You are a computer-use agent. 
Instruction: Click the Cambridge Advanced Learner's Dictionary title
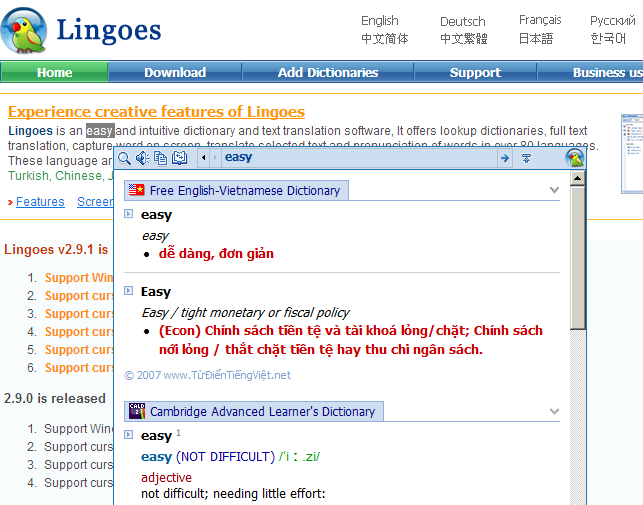click(x=262, y=411)
